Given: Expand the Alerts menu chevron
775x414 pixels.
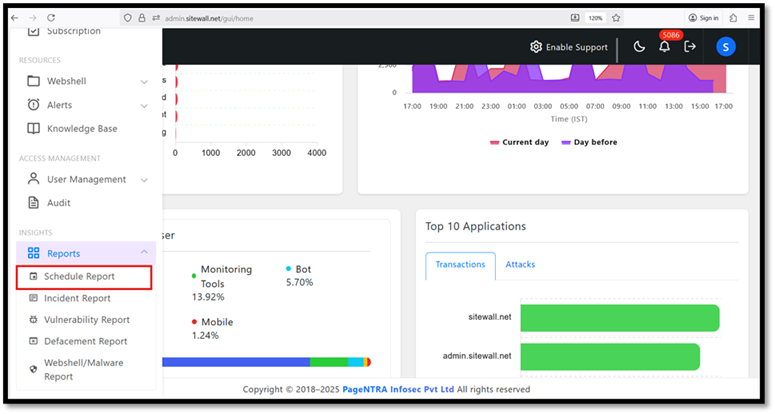Looking at the screenshot, I should tap(144, 105).
